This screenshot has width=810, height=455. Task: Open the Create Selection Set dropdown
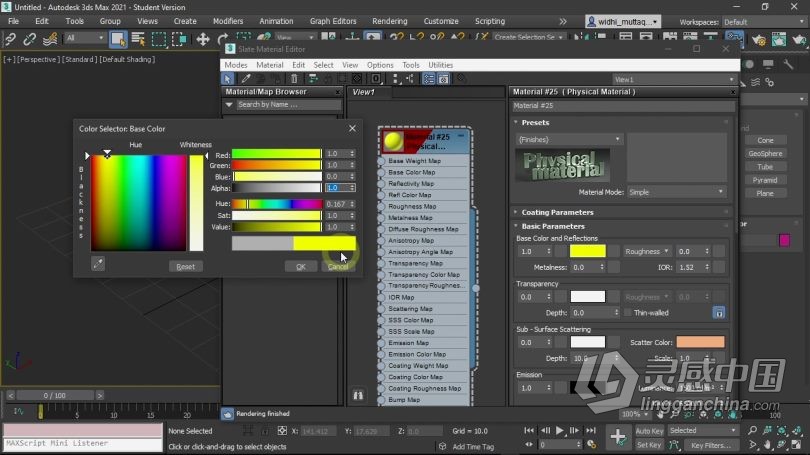coord(528,37)
